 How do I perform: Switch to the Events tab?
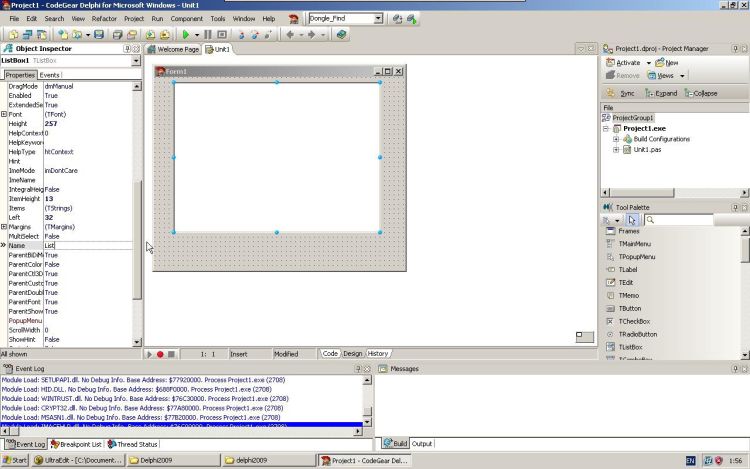tap(49, 75)
